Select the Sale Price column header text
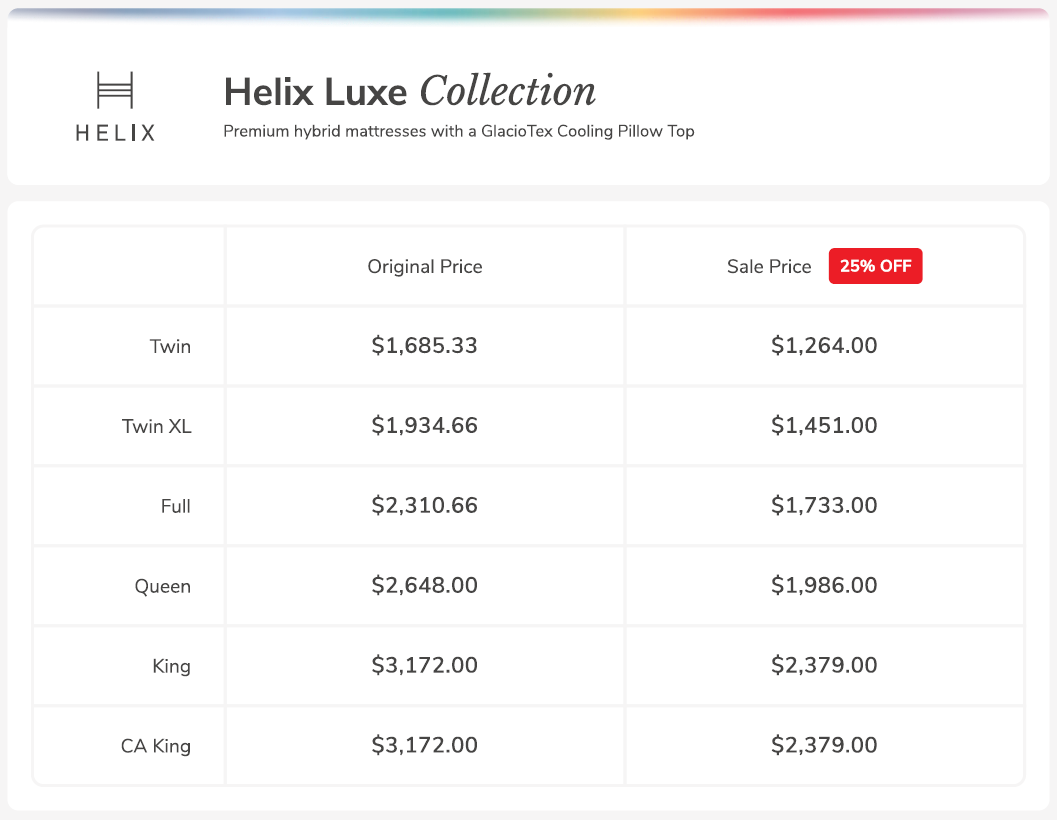Viewport: 1057px width, 820px height. pyautogui.click(x=769, y=267)
